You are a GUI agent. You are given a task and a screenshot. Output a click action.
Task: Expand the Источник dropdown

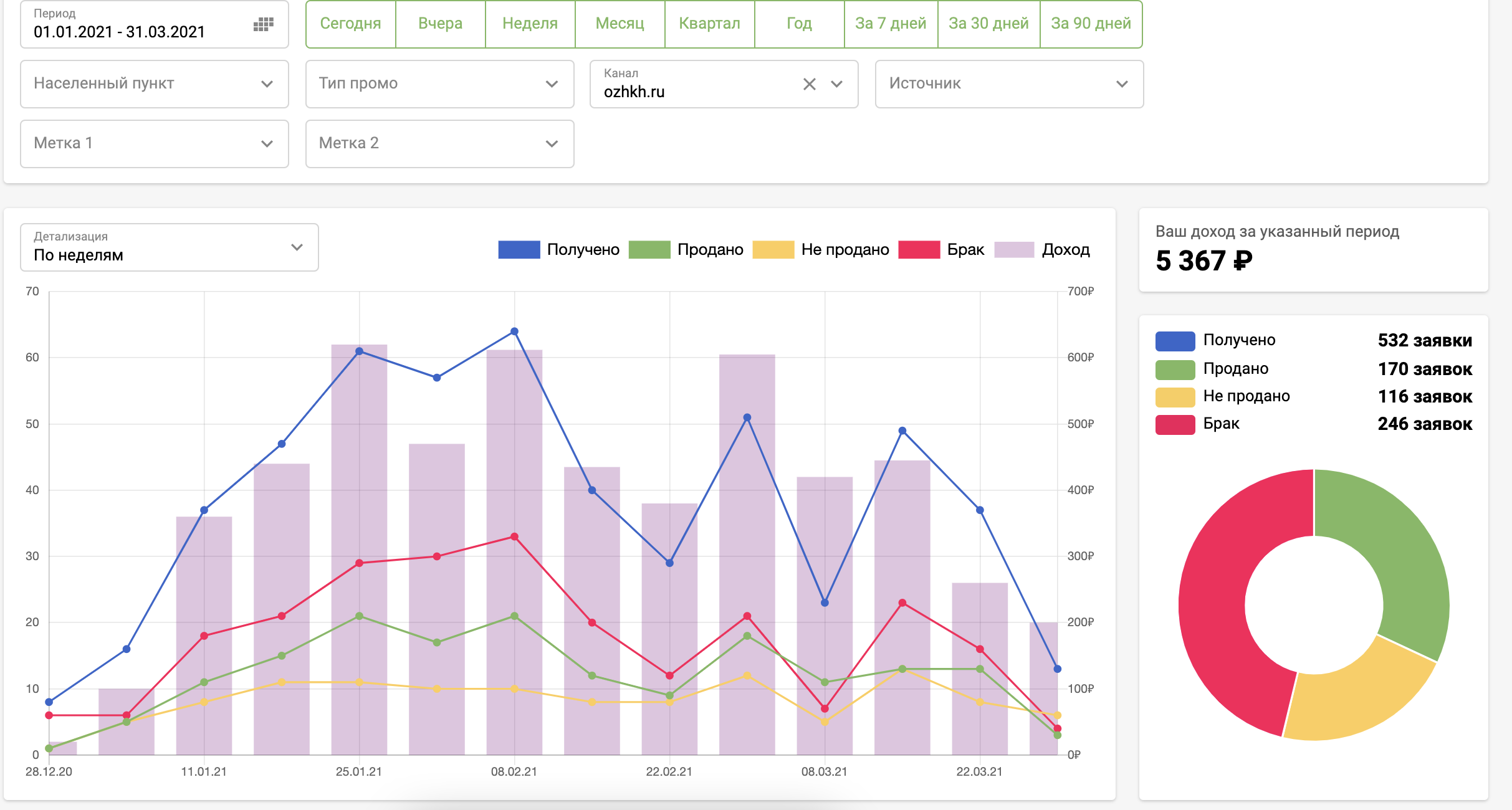(x=1008, y=84)
